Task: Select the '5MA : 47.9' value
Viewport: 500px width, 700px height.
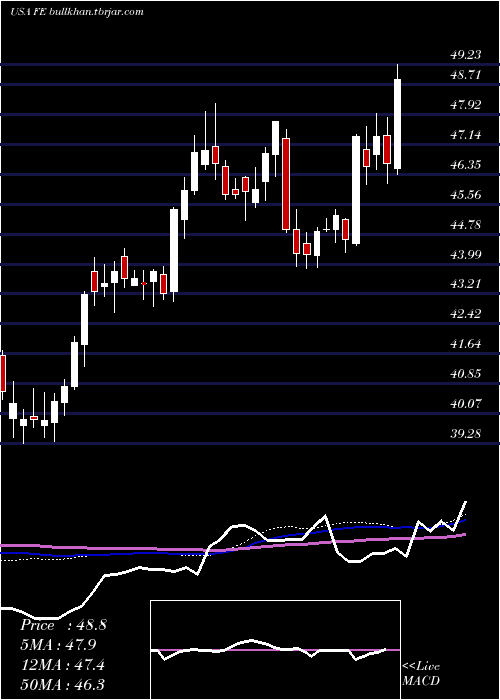Action: point(58,645)
